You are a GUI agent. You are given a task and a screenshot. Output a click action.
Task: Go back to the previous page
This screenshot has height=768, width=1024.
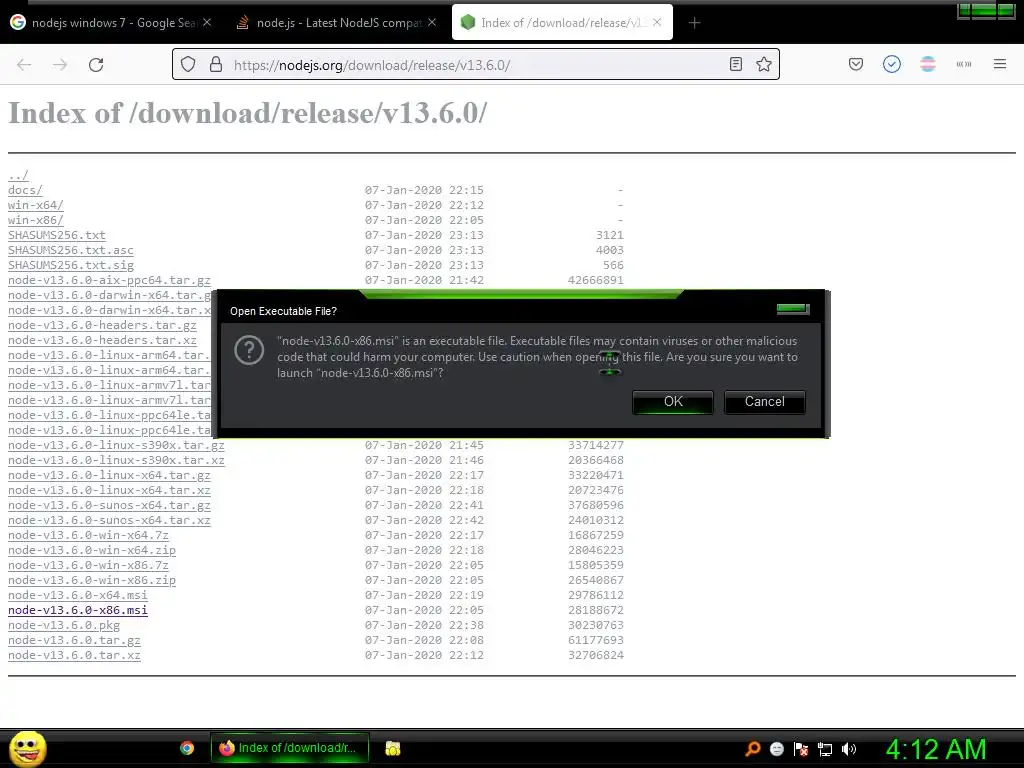tap(24, 65)
